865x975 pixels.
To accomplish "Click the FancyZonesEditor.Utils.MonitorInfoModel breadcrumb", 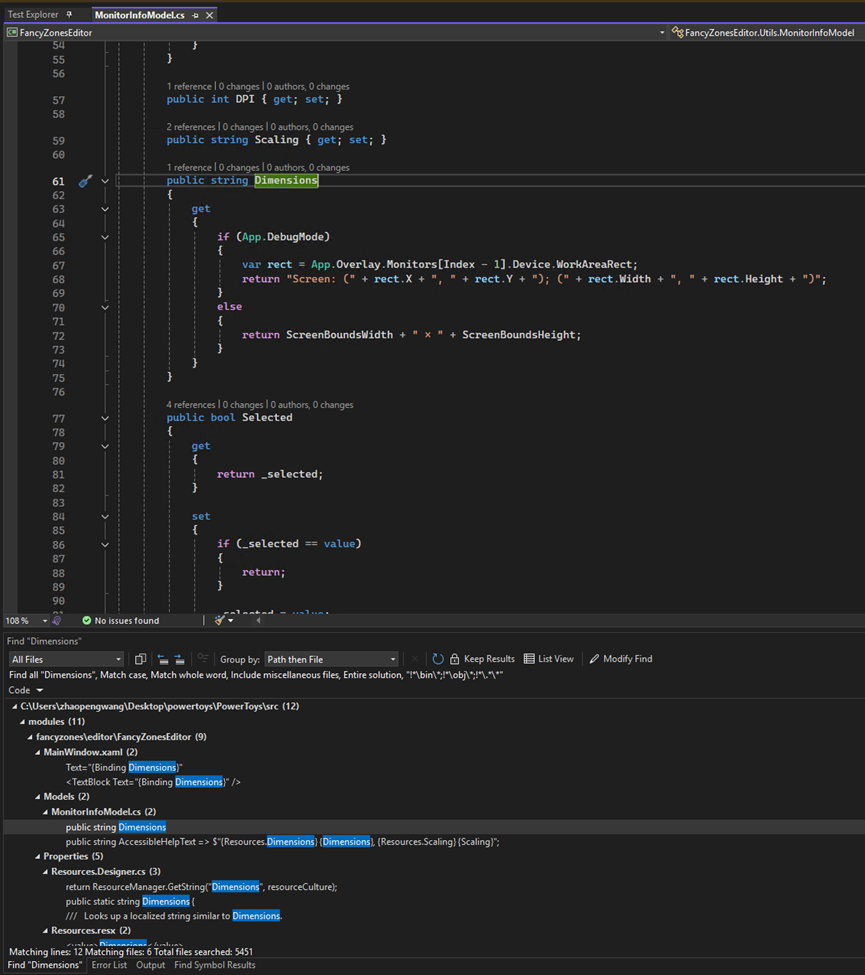I will click(x=770, y=32).
